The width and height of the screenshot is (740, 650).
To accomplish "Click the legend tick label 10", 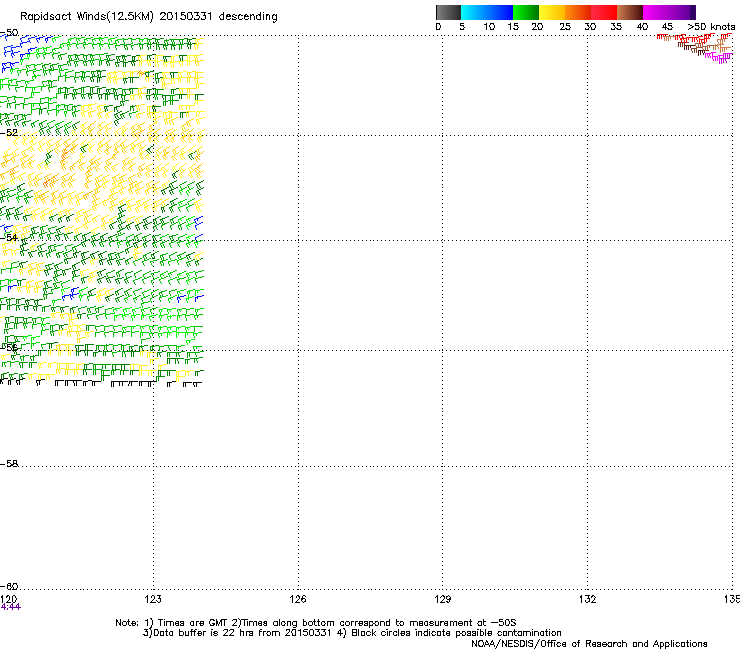I will coord(489,27).
